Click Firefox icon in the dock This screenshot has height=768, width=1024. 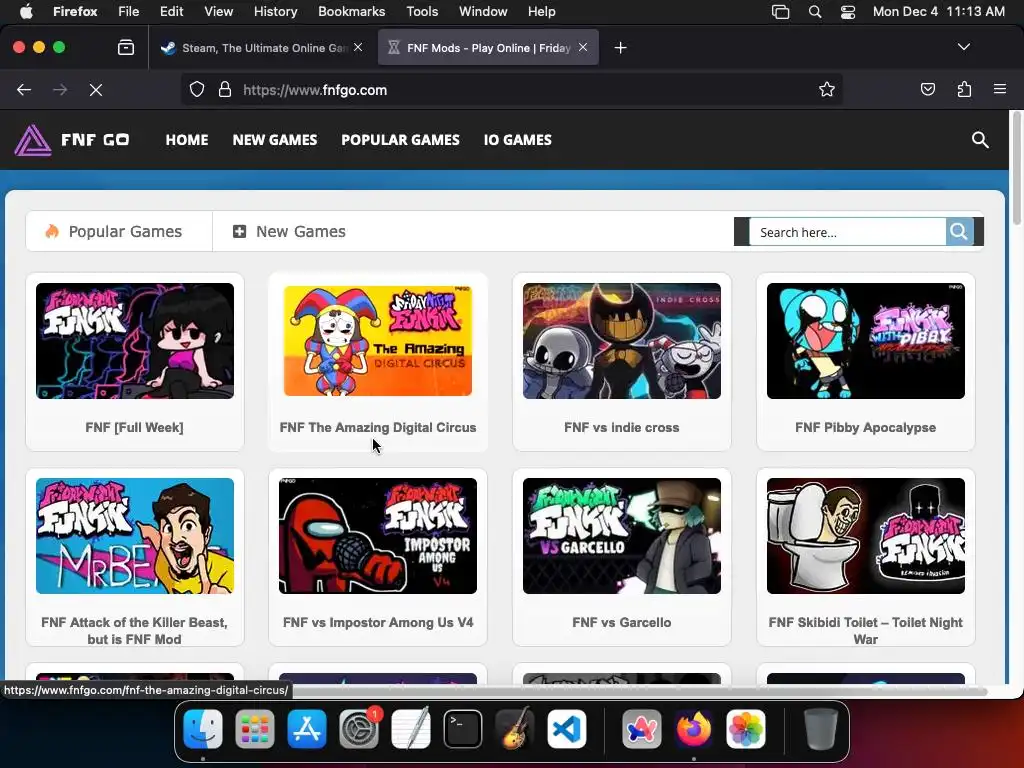pyautogui.click(x=694, y=729)
